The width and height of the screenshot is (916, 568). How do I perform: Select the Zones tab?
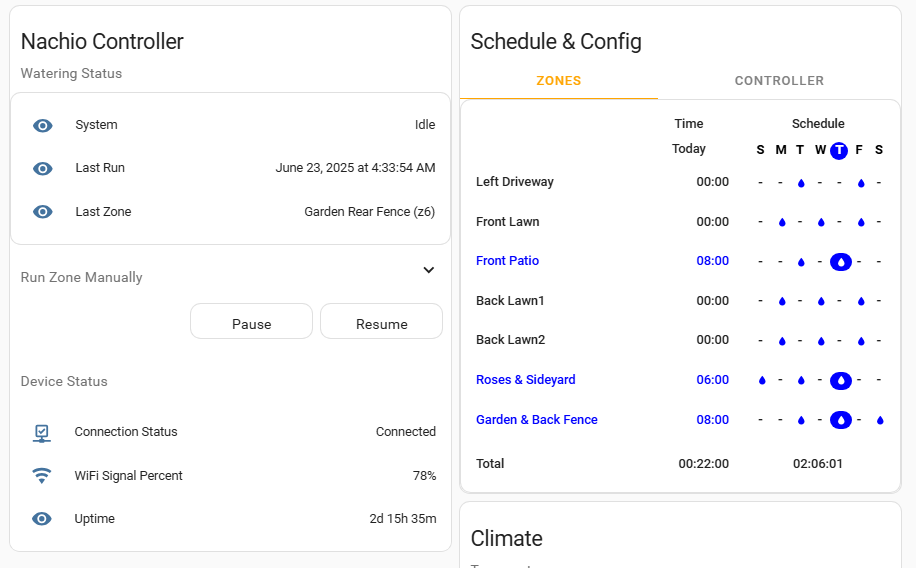click(x=558, y=81)
